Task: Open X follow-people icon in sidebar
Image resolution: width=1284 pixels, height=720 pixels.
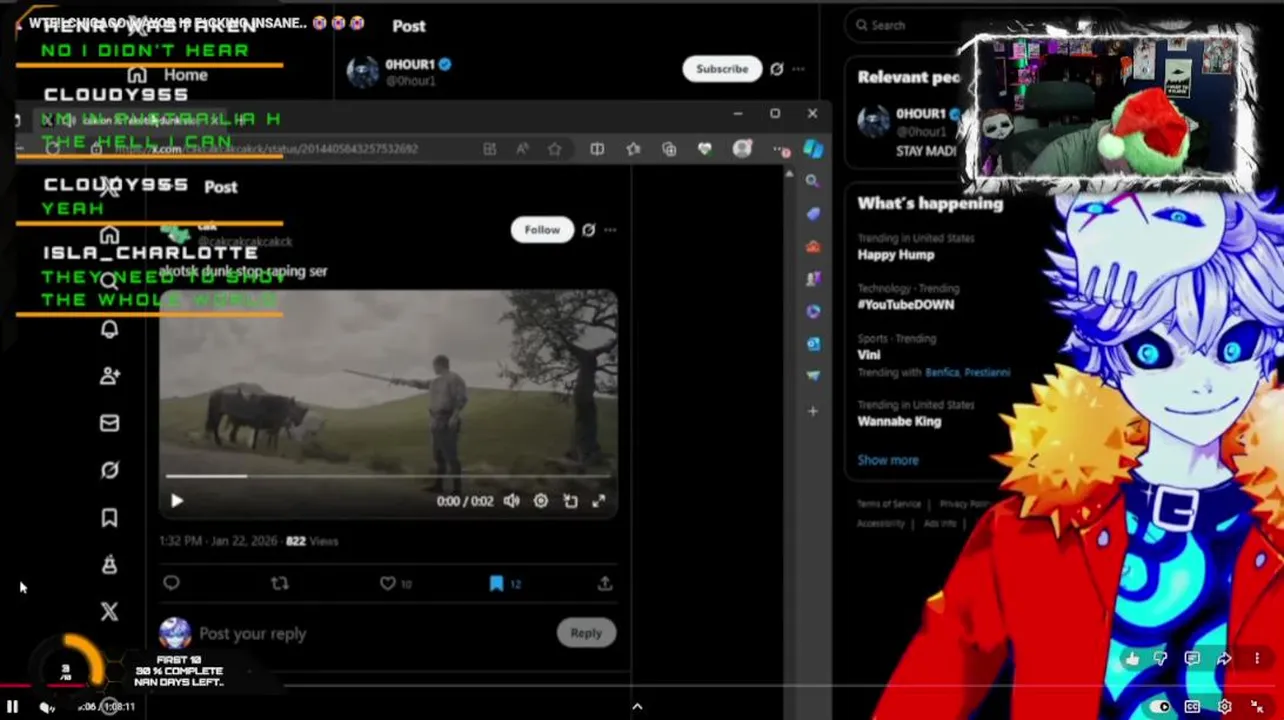Action: click(110, 376)
